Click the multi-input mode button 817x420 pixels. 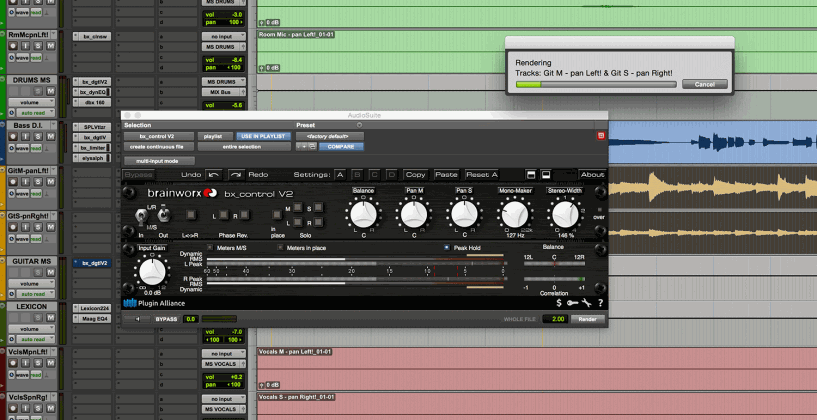(159, 161)
